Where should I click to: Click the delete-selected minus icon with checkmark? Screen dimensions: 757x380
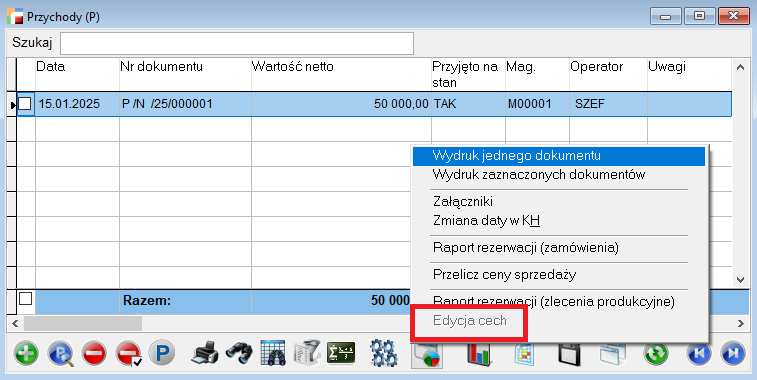click(128, 353)
